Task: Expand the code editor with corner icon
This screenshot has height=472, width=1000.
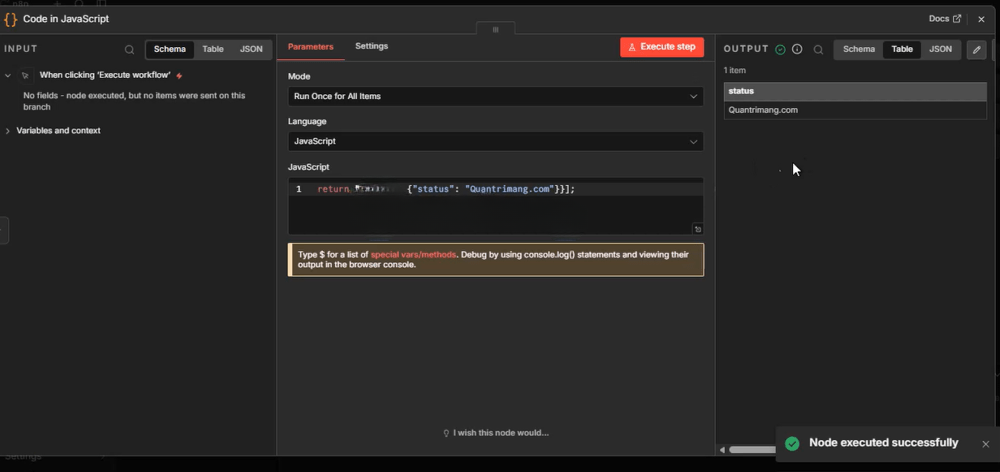Action: point(698,229)
